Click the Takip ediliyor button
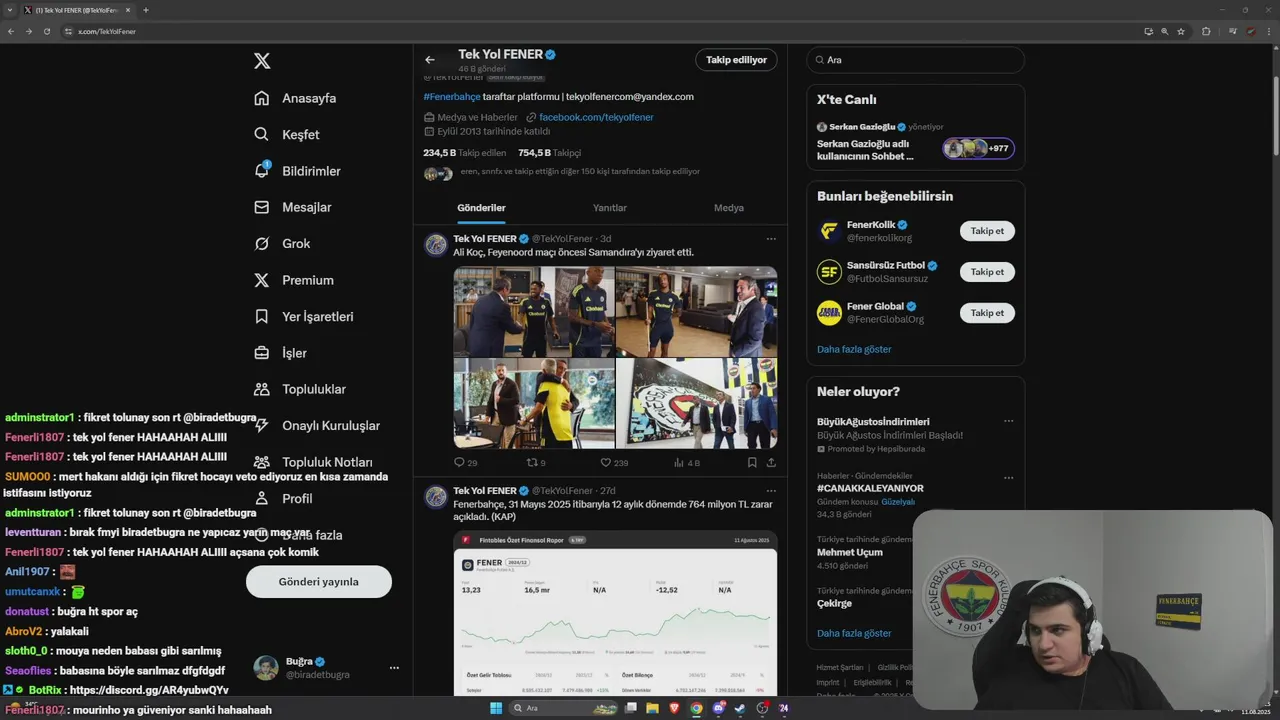This screenshot has width=1280, height=720. (736, 60)
